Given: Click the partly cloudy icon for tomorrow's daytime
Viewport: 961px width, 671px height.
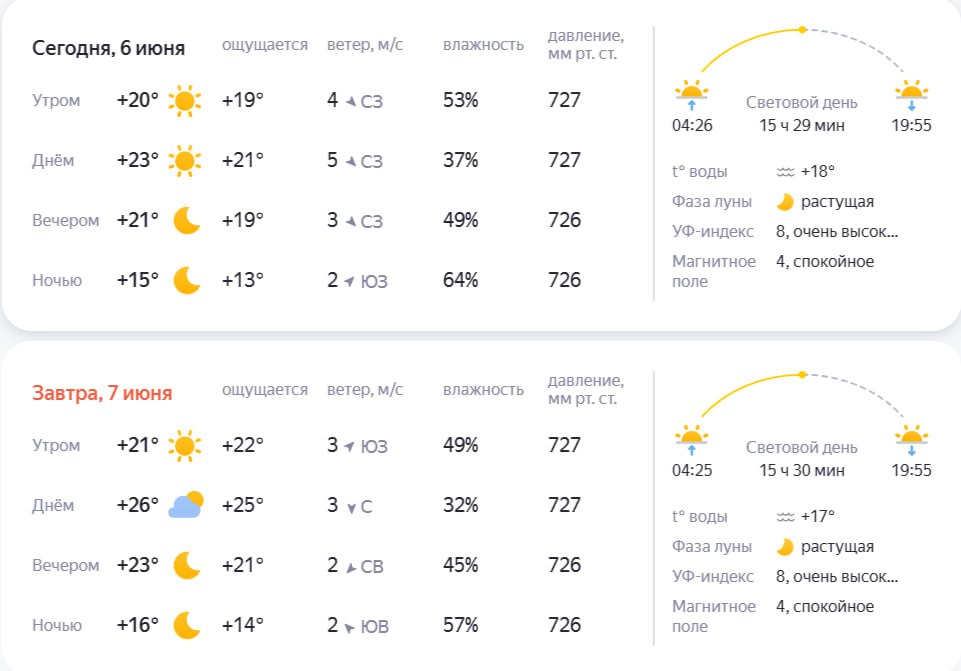Looking at the screenshot, I should [186, 504].
